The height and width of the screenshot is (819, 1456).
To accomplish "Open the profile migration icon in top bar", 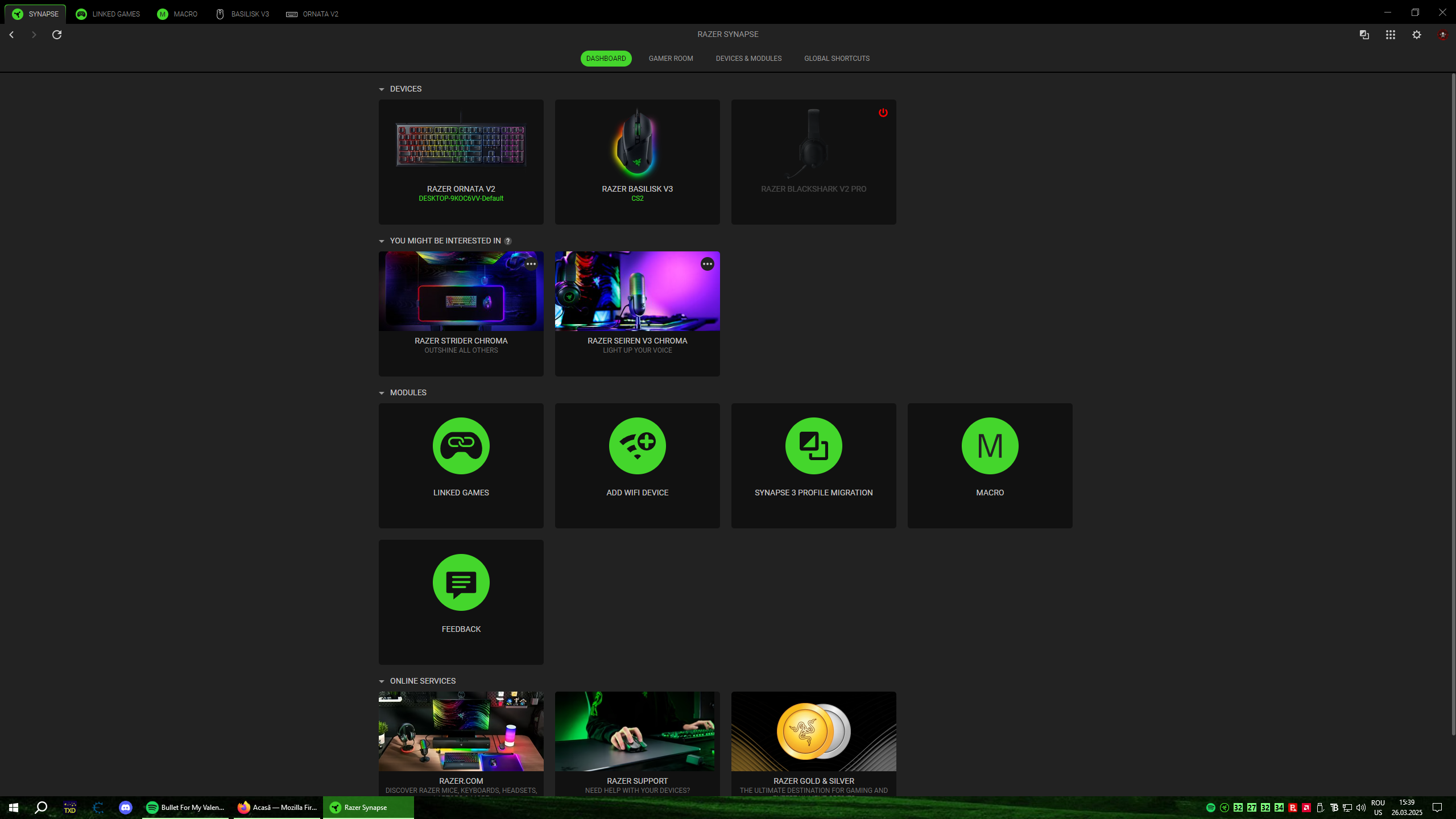I will 1364,35.
